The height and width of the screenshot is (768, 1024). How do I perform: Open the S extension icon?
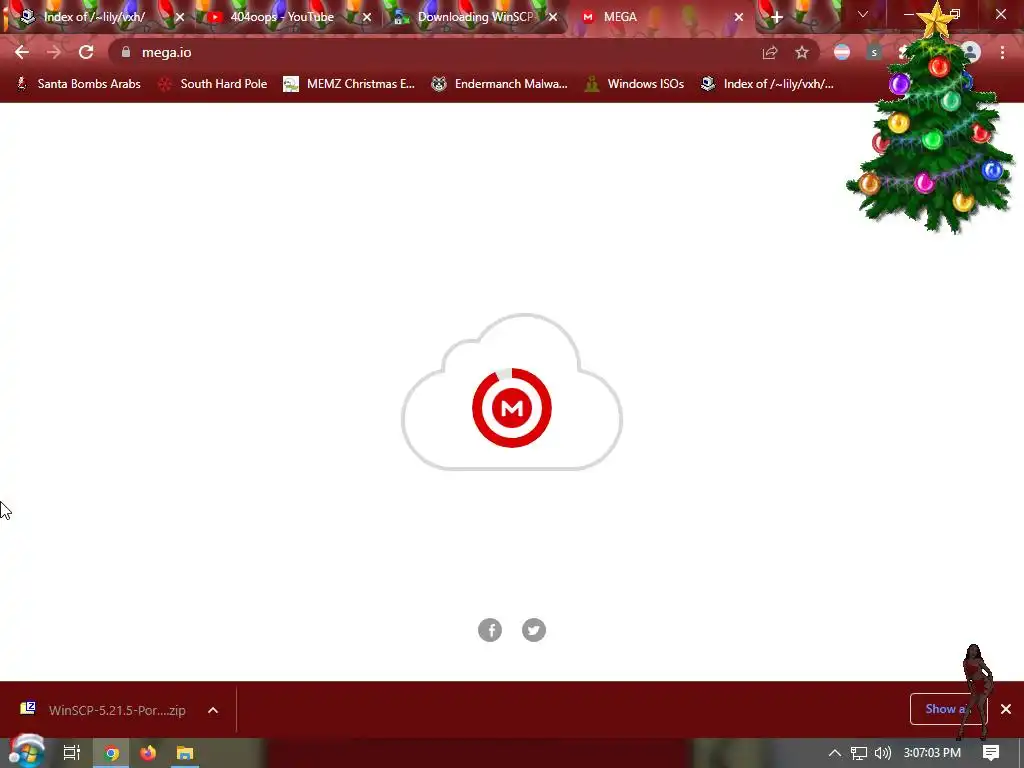click(x=874, y=52)
